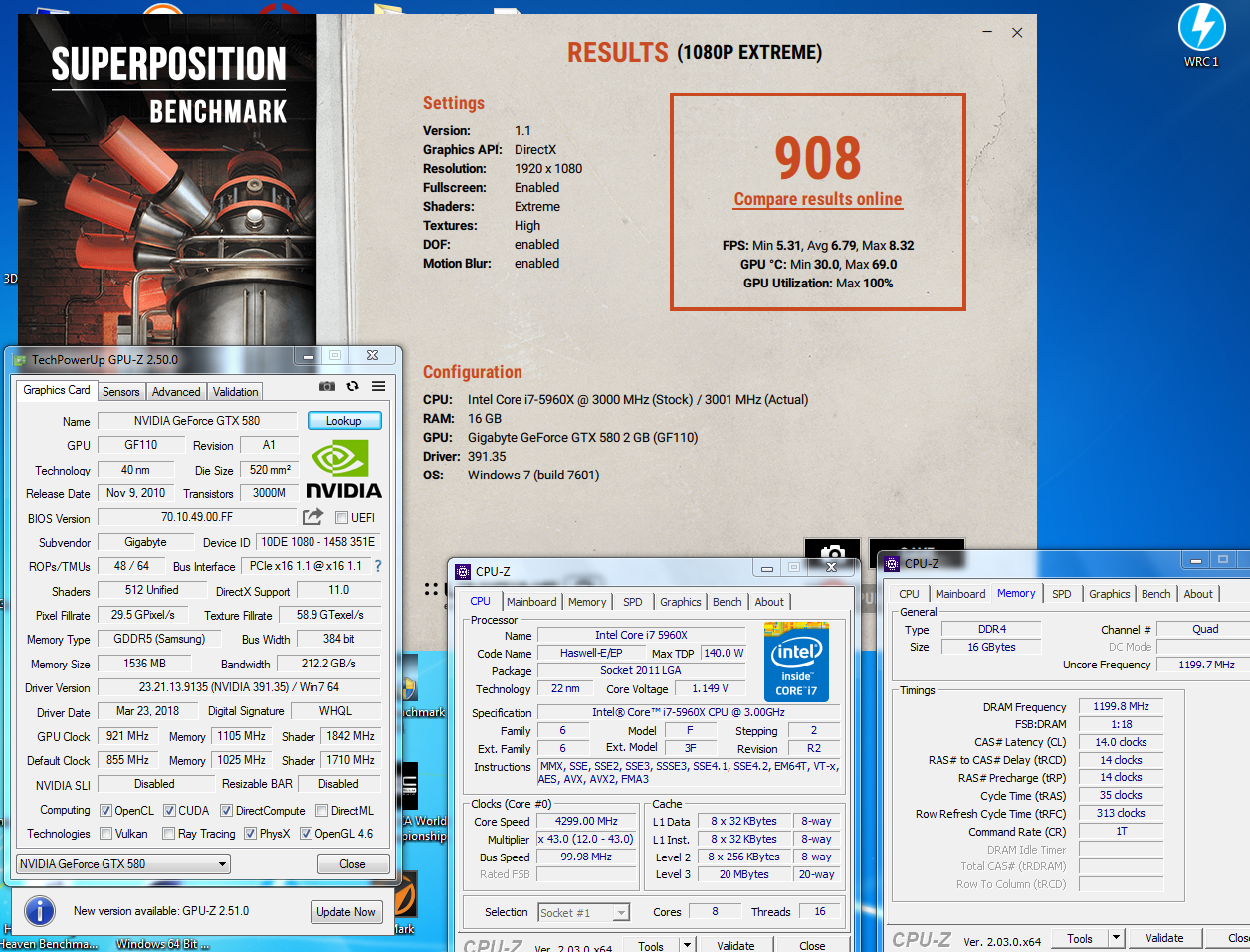Image resolution: width=1250 pixels, height=952 pixels.
Task: Toggle the DirectML checkbox
Action: [x=321, y=811]
